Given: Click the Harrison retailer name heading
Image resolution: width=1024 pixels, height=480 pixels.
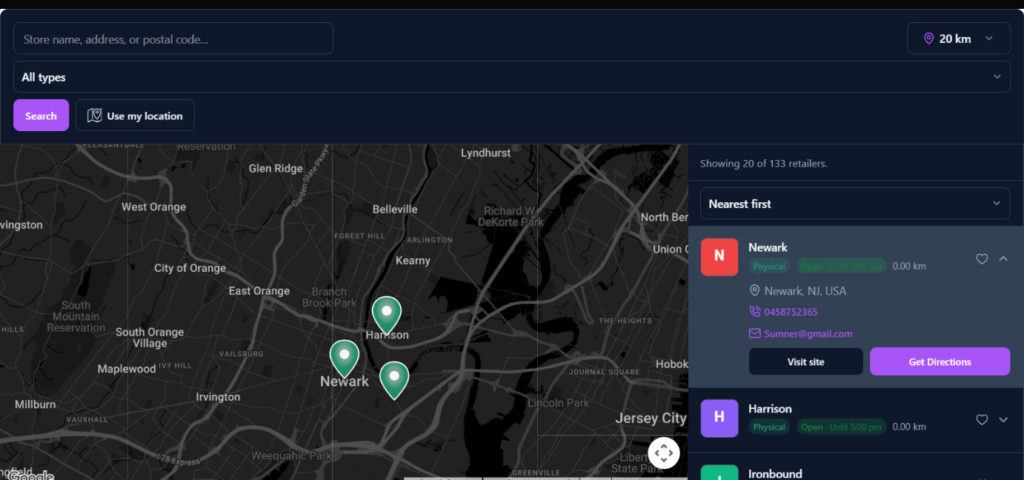Looking at the screenshot, I should click(x=770, y=409).
